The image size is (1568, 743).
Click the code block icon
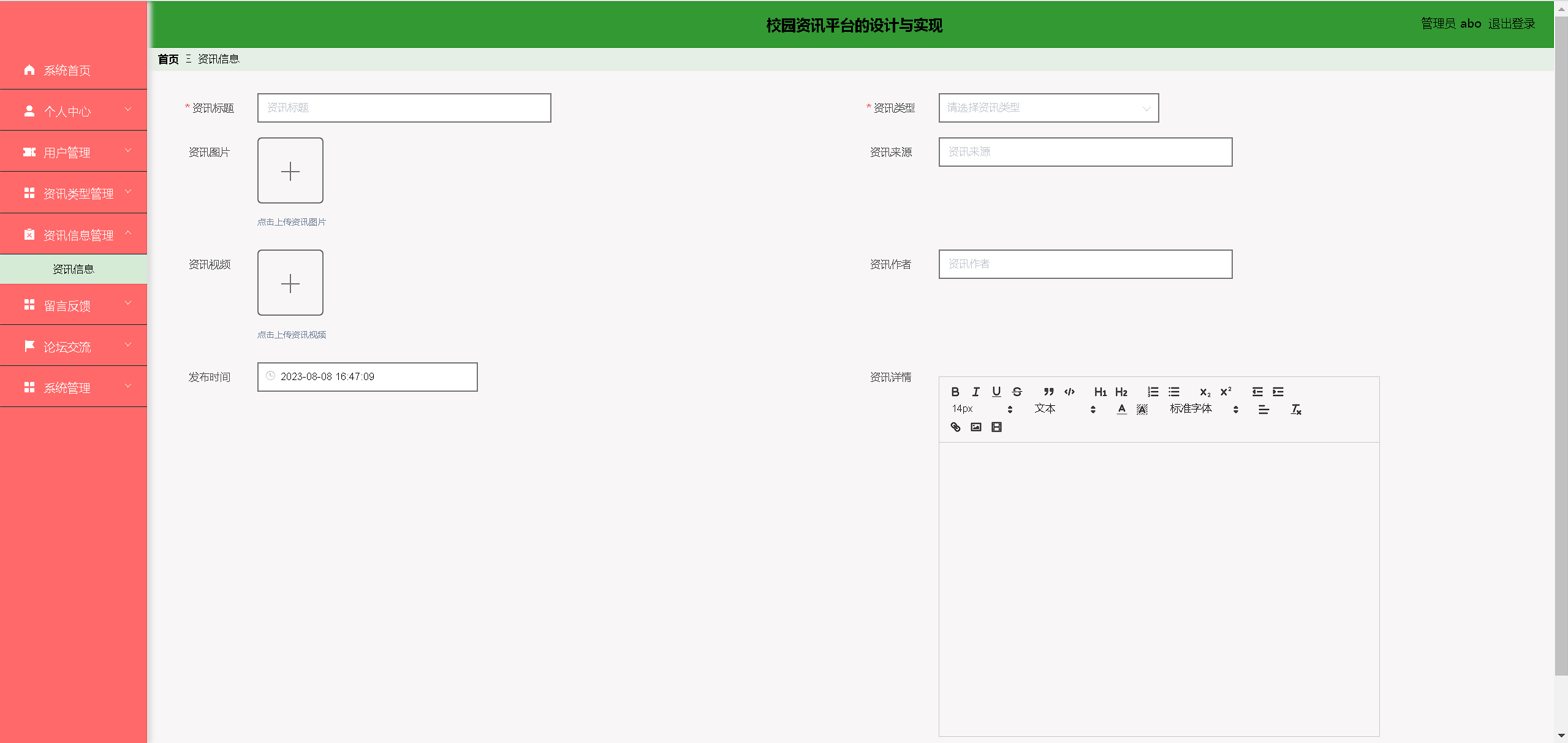(1069, 392)
